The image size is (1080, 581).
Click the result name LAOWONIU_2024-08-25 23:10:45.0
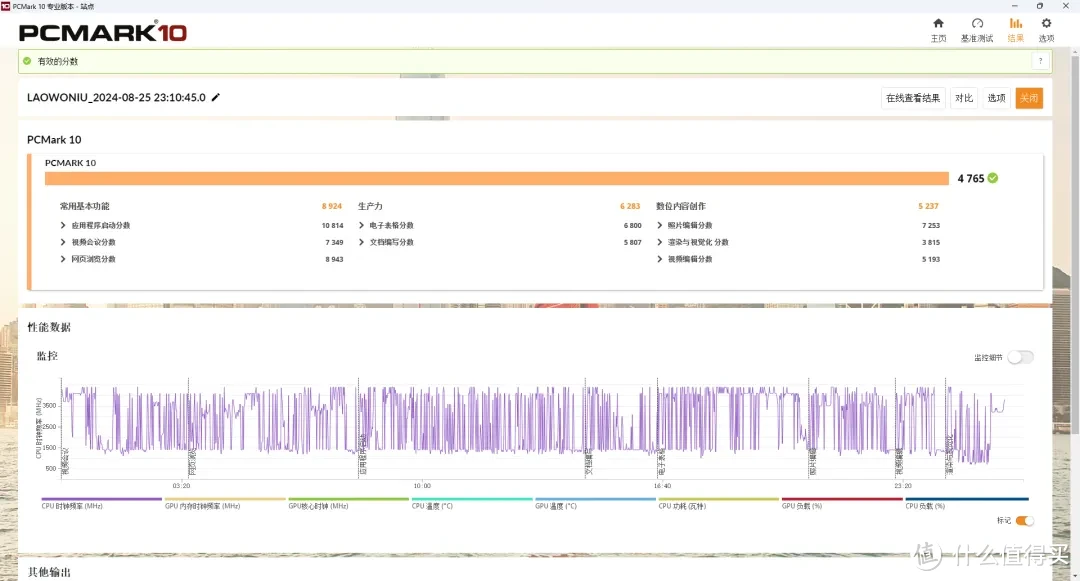pyautogui.click(x=116, y=98)
